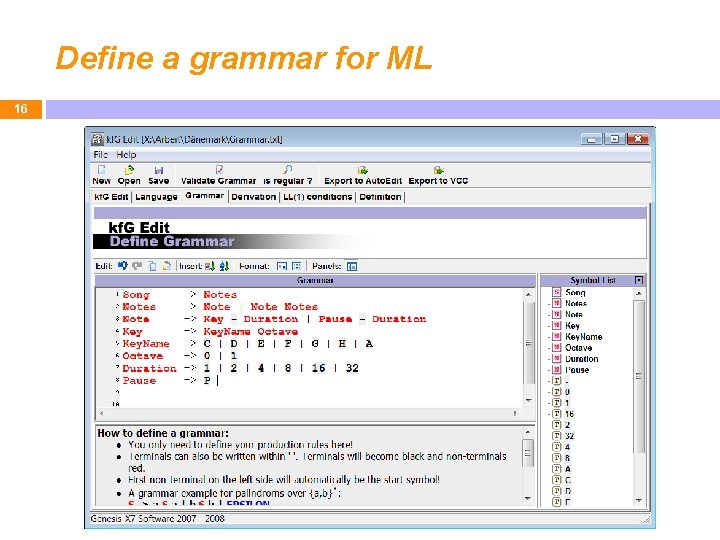Click the T icon beside terminal 32
Screen dimensions: 720x540
click(557, 436)
